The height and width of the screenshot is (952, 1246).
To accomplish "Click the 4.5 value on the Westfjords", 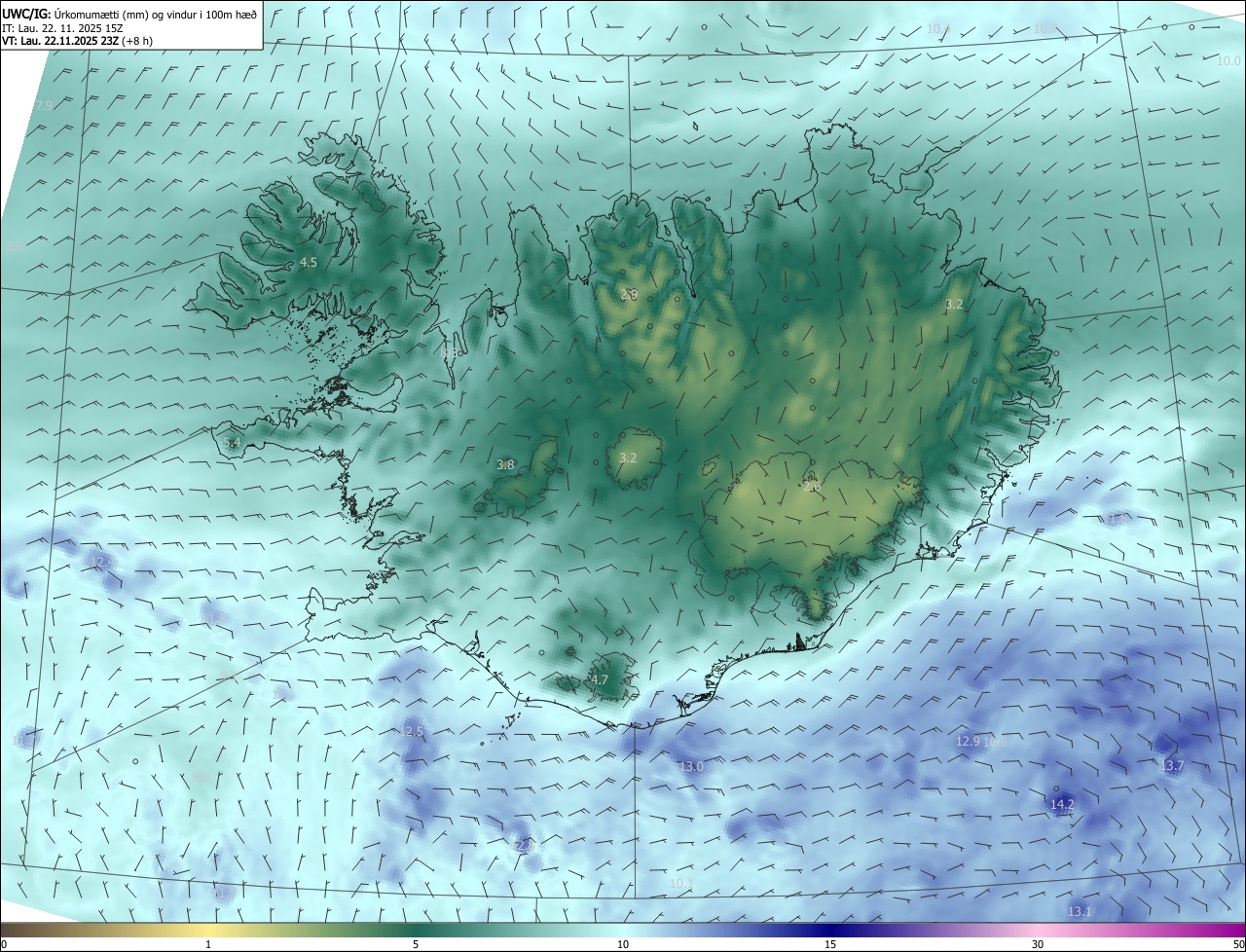I will 309,263.
